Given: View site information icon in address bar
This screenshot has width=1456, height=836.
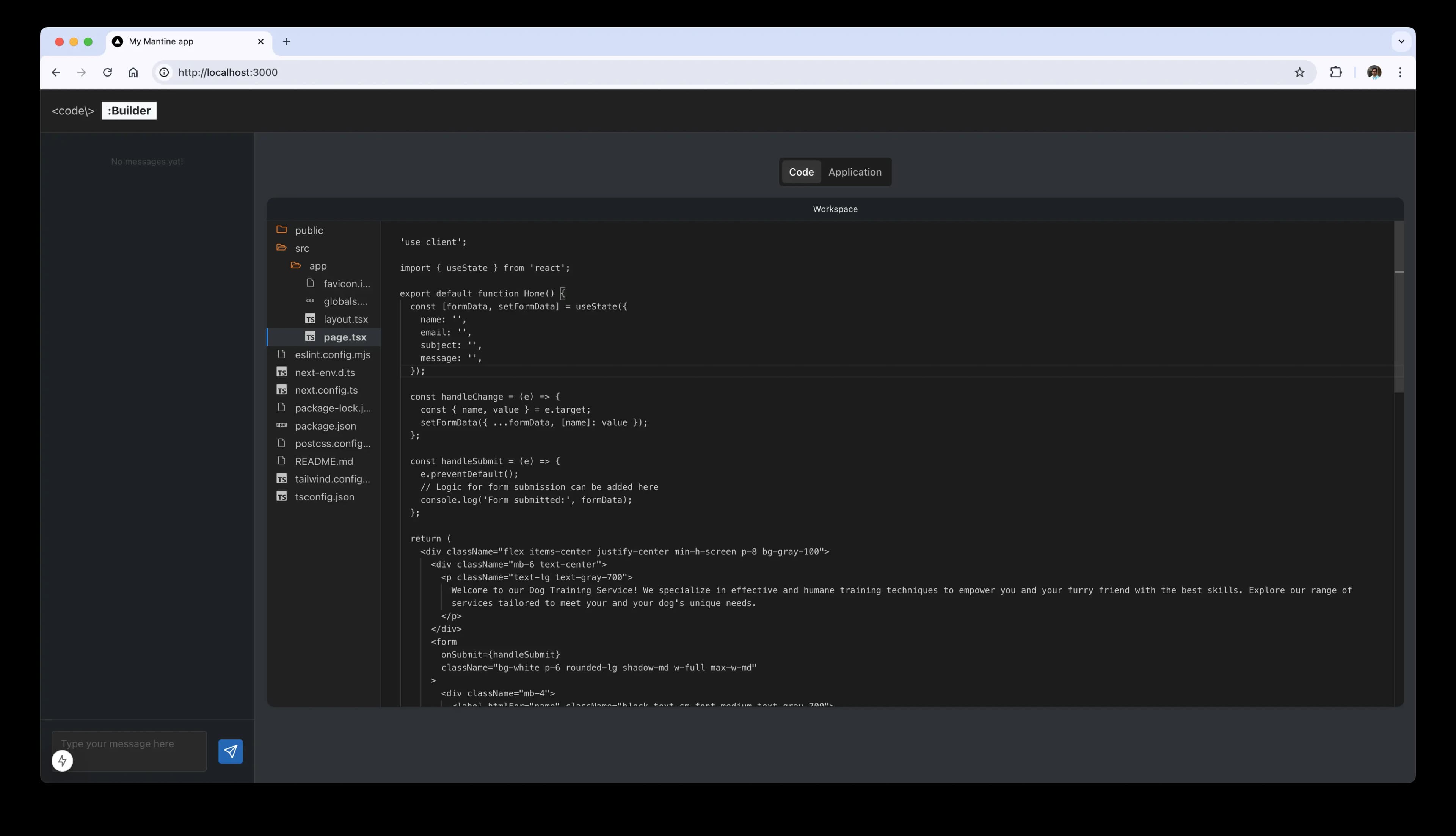Looking at the screenshot, I should [164, 72].
